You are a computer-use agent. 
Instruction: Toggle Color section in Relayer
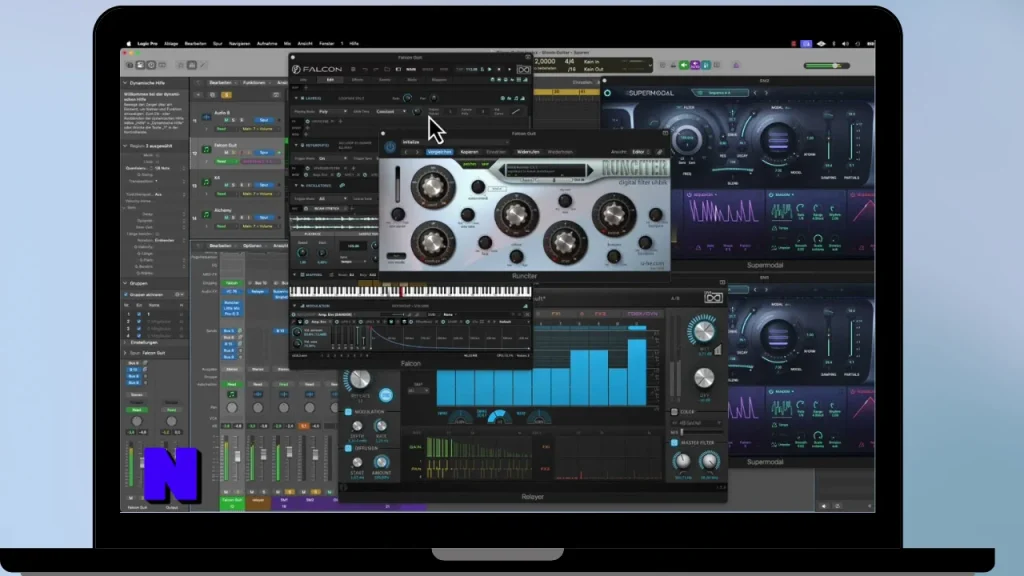[x=675, y=412]
